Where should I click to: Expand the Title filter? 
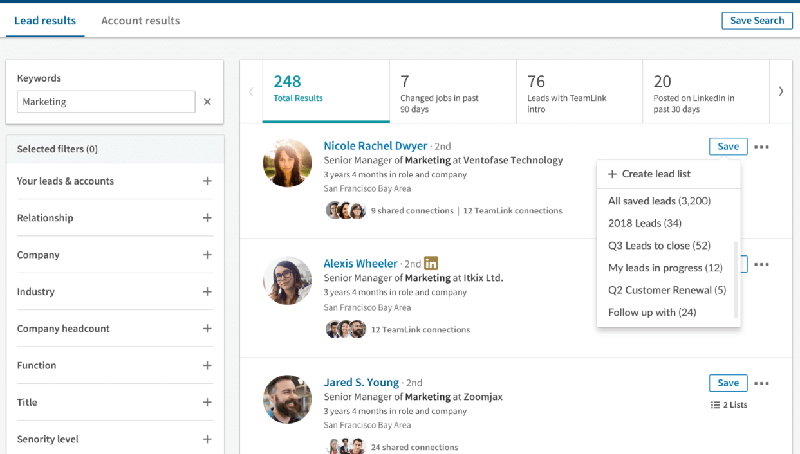coord(207,402)
